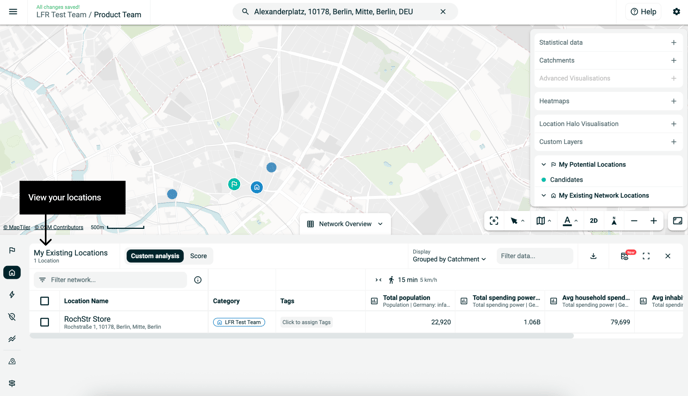Open the new column settings icon
Screen dimensions: 688x396
[x=625, y=256]
